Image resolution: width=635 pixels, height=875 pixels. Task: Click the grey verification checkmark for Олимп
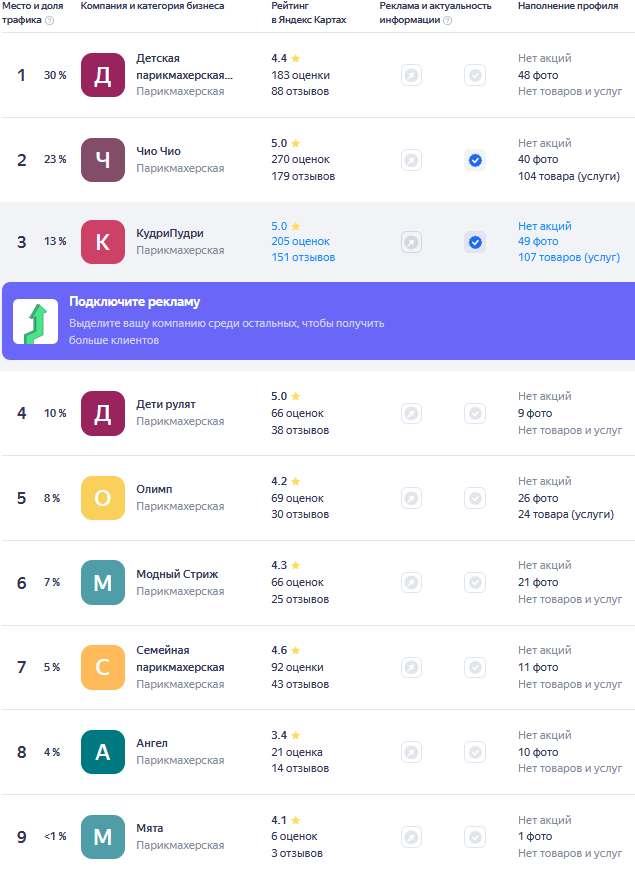click(x=475, y=498)
